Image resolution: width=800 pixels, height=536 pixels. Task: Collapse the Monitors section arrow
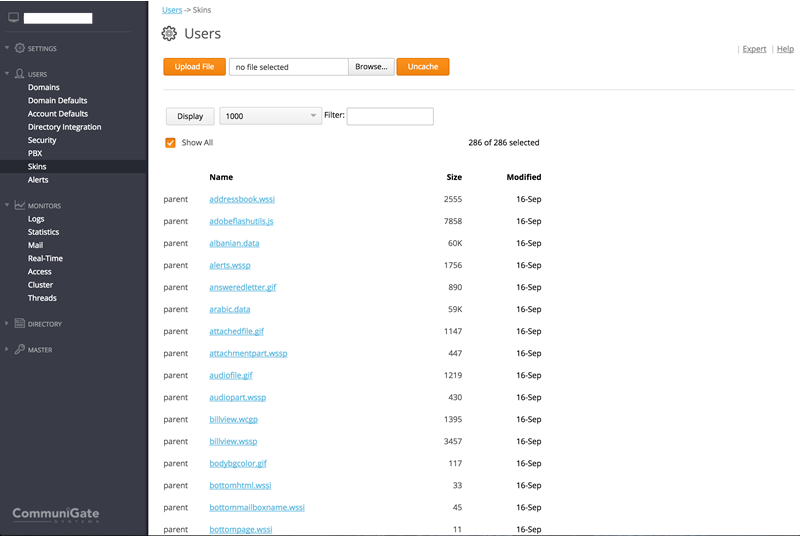[x=7, y=206]
